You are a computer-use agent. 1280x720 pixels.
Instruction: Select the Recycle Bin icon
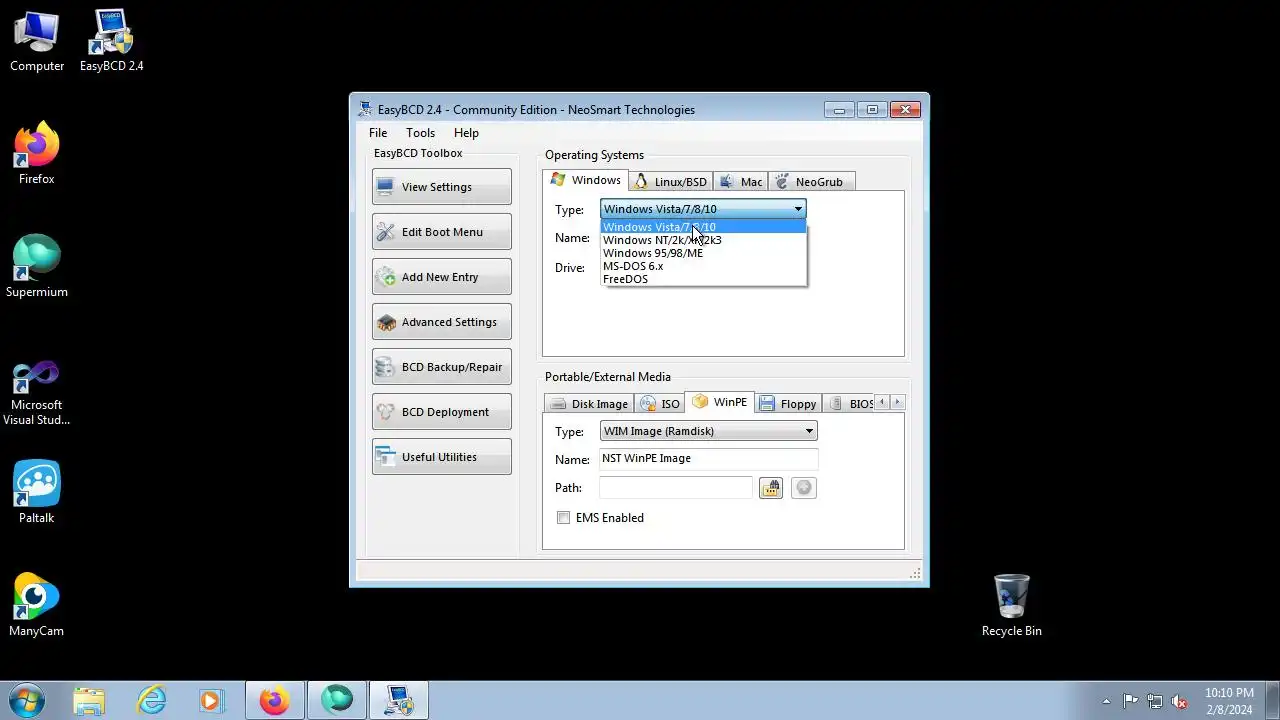(1011, 606)
